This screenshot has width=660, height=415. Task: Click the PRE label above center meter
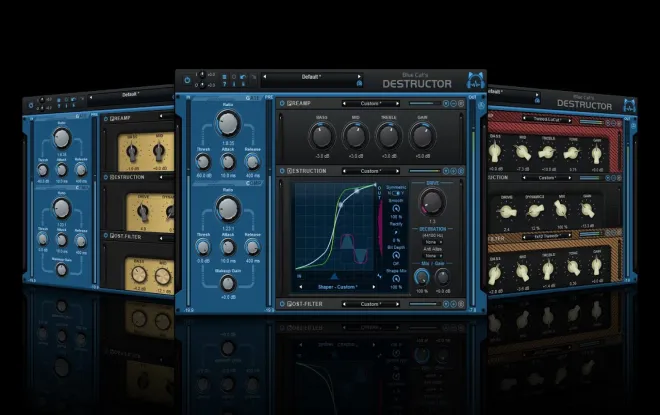[x=269, y=97]
